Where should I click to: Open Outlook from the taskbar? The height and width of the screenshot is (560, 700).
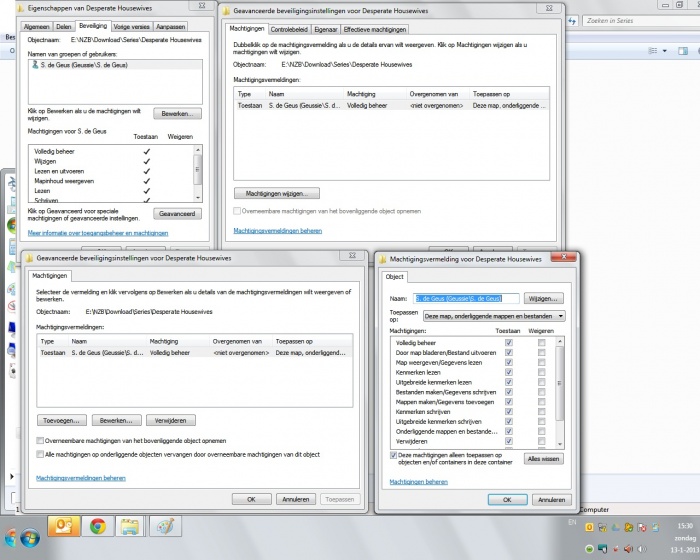64,526
